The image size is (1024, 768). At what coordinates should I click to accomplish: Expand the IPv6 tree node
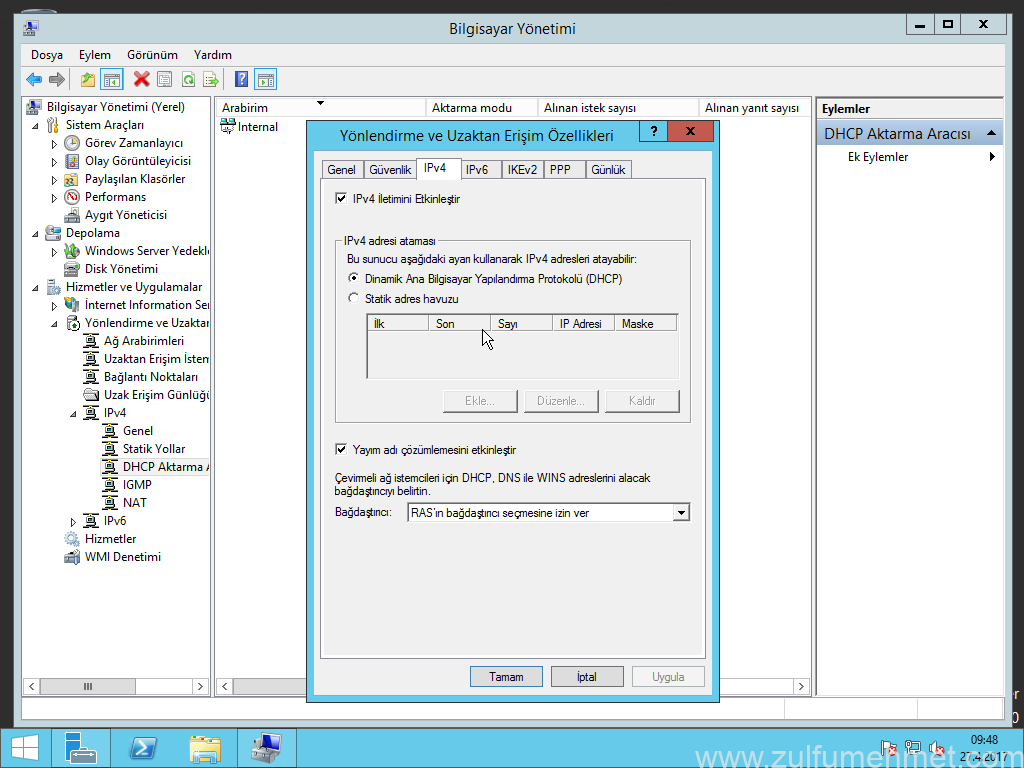pyautogui.click(x=73, y=521)
